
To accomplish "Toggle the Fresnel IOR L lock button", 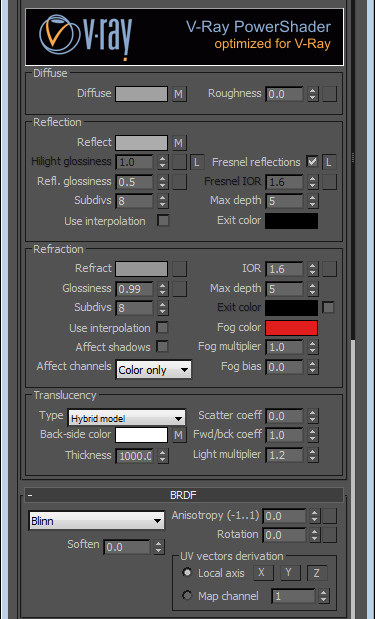I will pyautogui.click(x=330, y=162).
